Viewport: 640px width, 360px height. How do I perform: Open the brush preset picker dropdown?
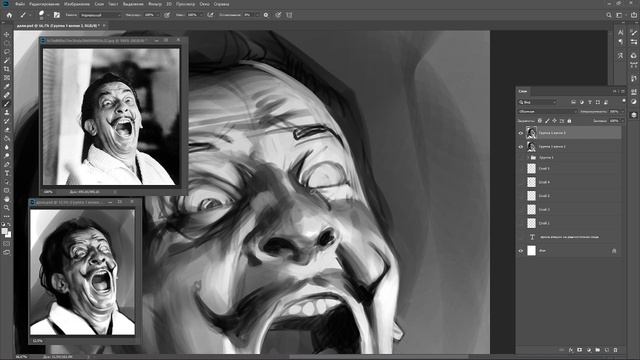coord(48,15)
